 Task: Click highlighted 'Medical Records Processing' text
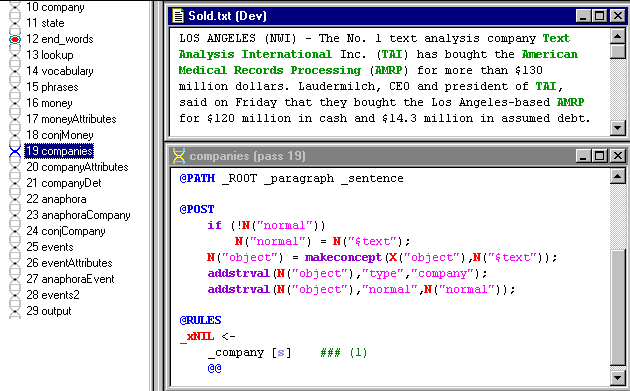click(x=270, y=70)
